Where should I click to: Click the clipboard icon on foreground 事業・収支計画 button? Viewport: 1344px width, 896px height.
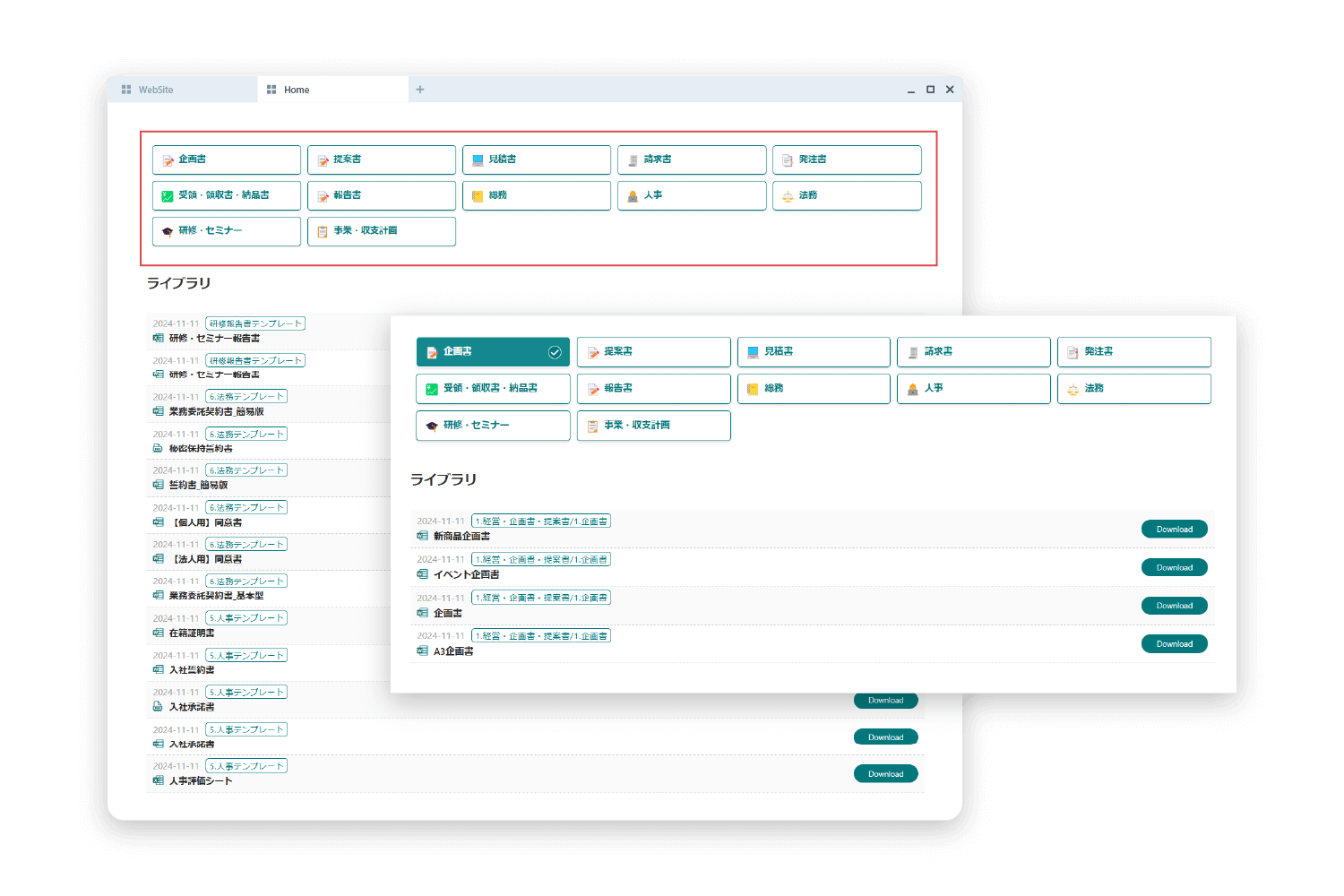pyautogui.click(x=592, y=426)
